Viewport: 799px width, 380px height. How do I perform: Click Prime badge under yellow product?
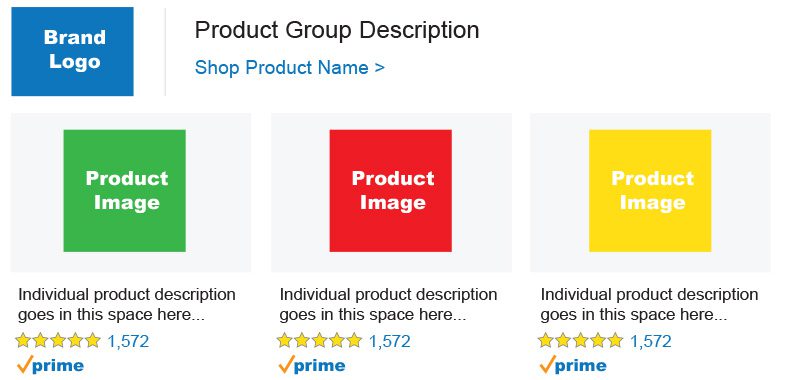(x=573, y=365)
